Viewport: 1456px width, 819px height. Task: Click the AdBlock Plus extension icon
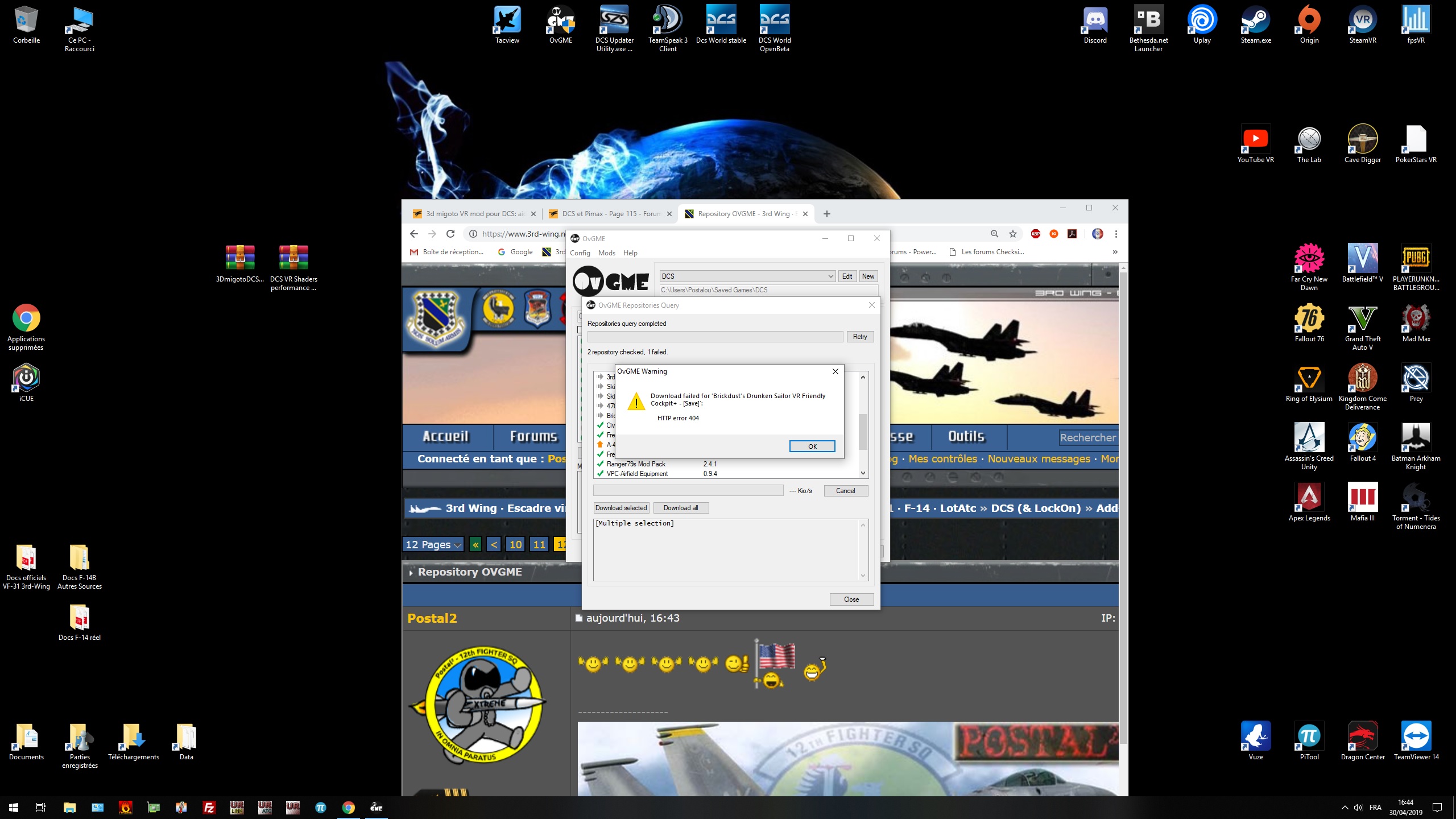[1035, 234]
